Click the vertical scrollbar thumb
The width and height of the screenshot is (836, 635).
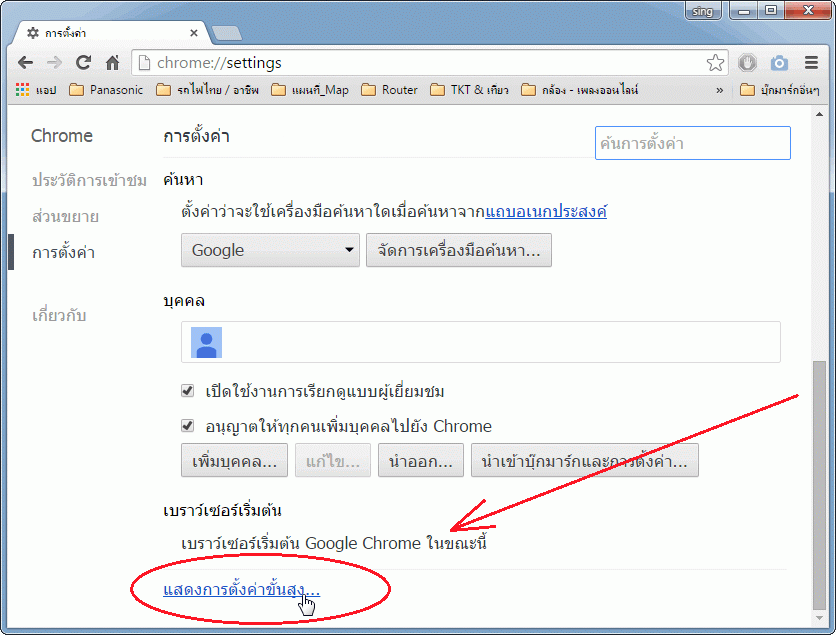[x=819, y=485]
